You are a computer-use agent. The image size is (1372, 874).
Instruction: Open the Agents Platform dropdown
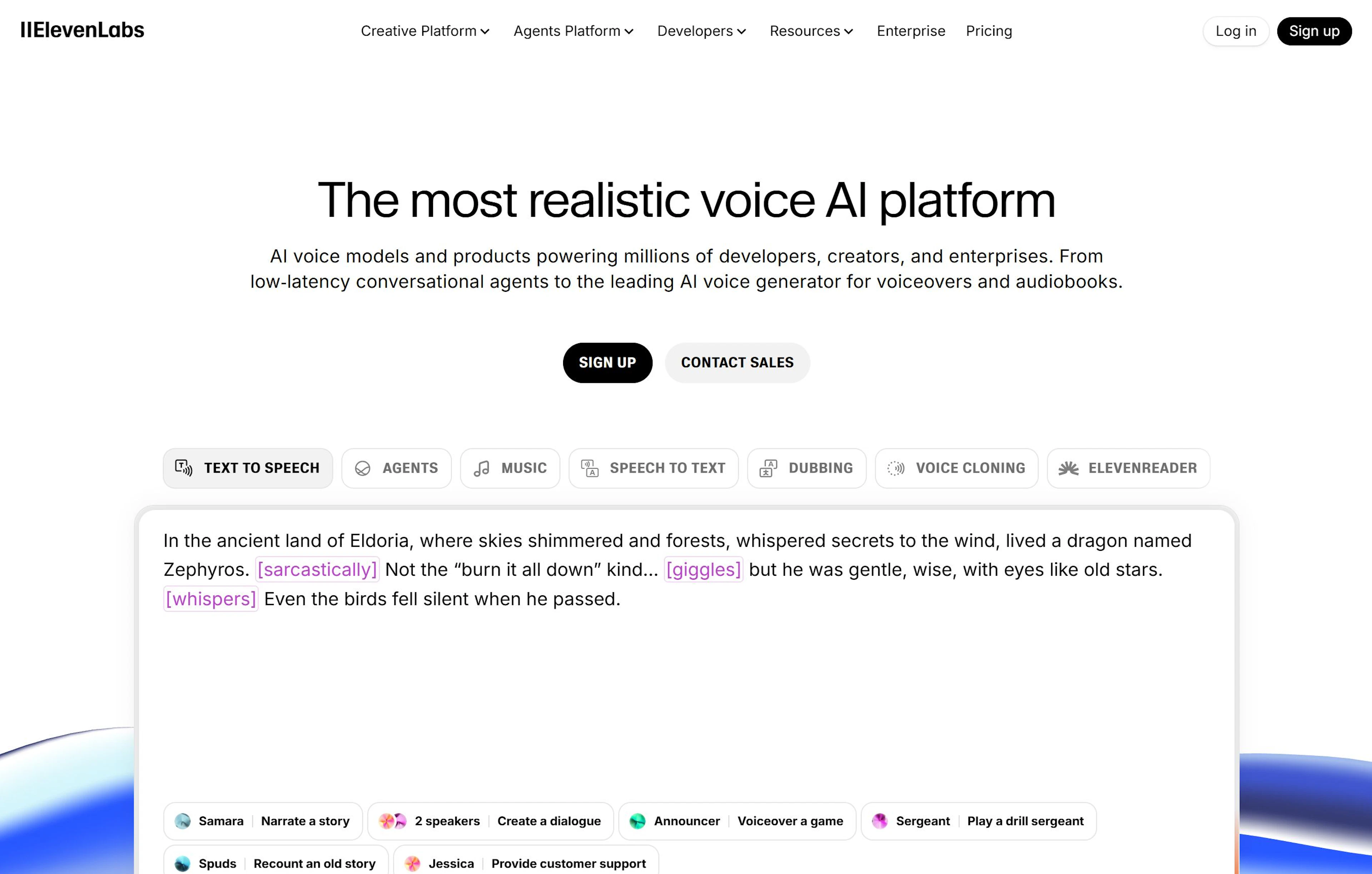coord(573,31)
